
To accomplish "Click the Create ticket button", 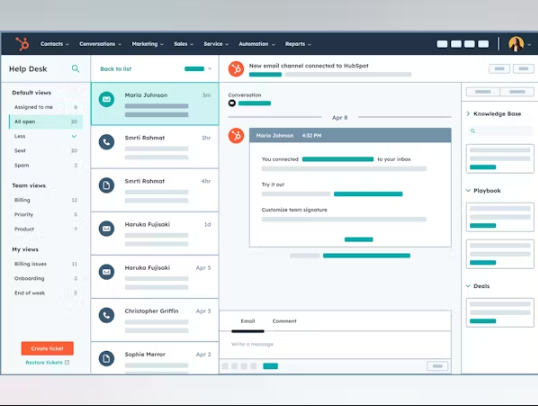I will click(x=47, y=348).
